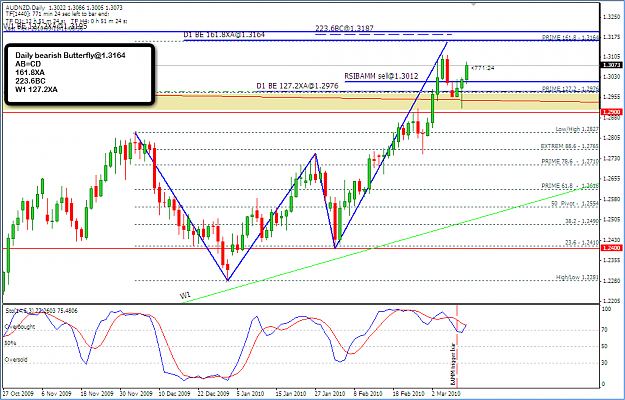This screenshot has height=400, width=625.
Task: Click the 'Low/High 1.2827' level label
Action: pos(577,129)
